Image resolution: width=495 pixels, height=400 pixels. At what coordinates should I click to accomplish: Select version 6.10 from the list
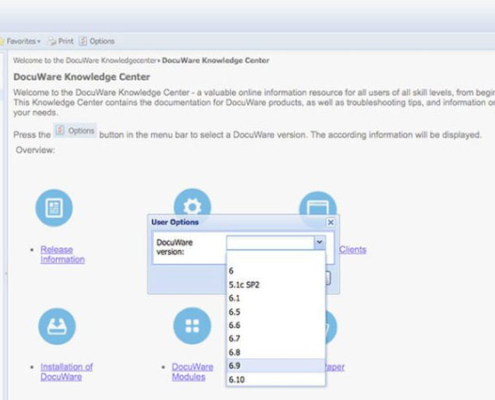tap(275, 379)
